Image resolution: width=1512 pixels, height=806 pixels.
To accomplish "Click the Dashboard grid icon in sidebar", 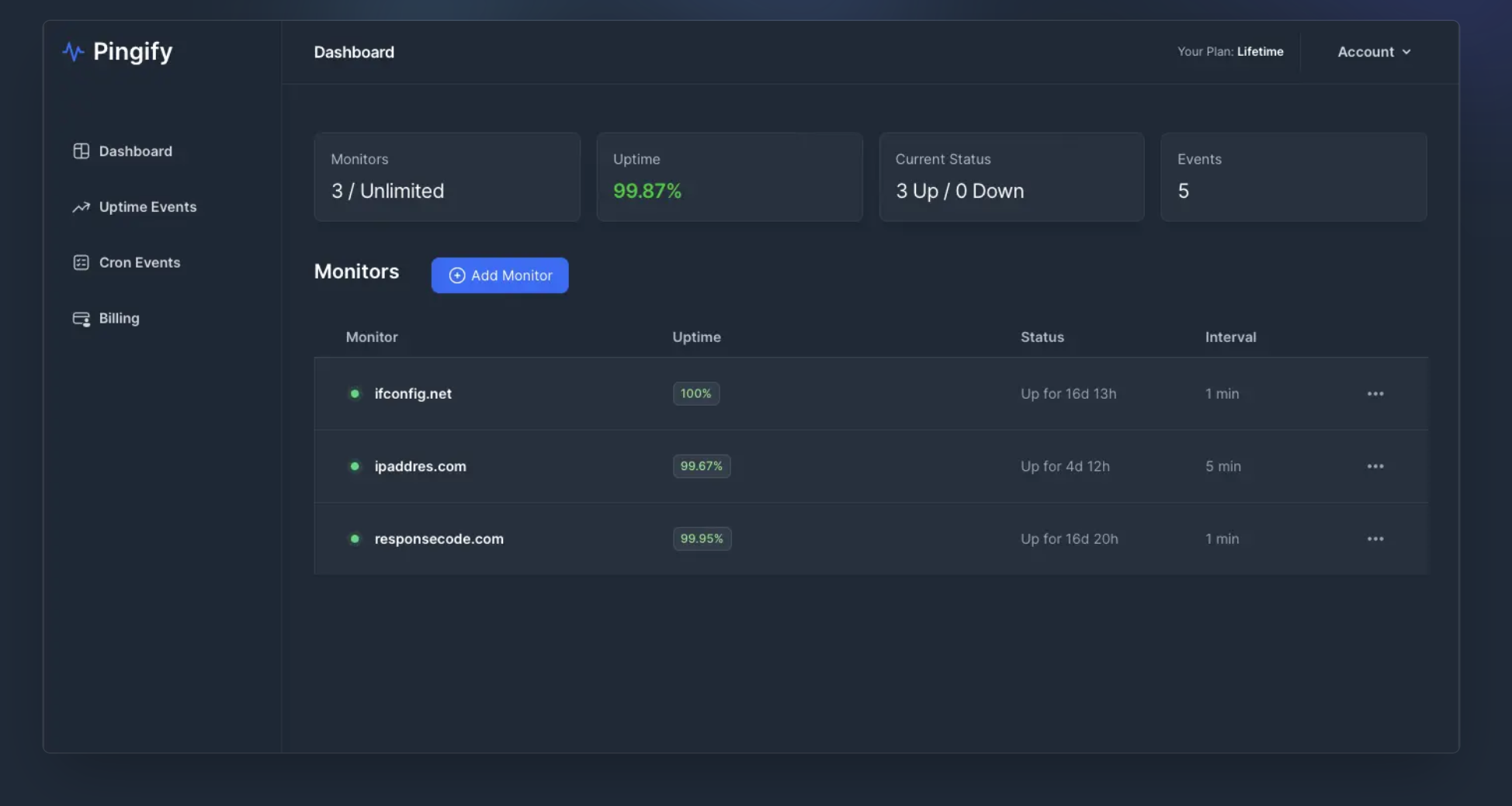I will click(81, 151).
